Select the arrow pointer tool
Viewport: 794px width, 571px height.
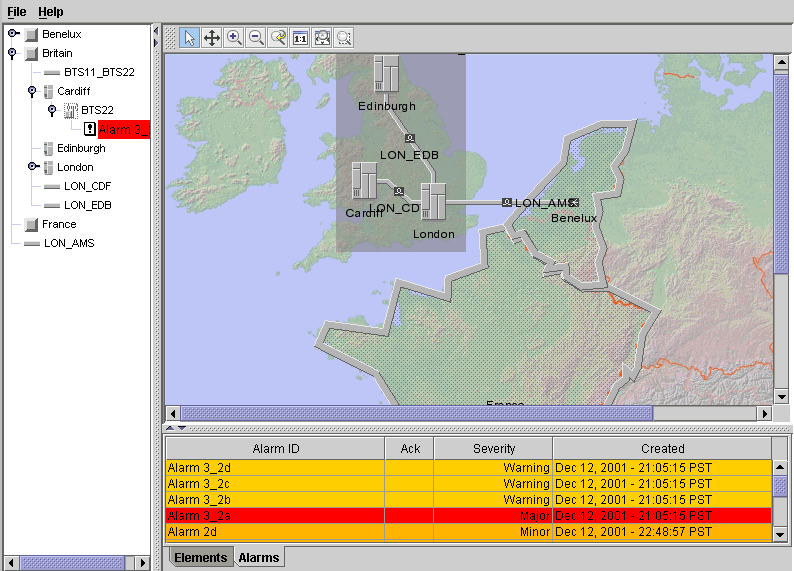(190, 38)
